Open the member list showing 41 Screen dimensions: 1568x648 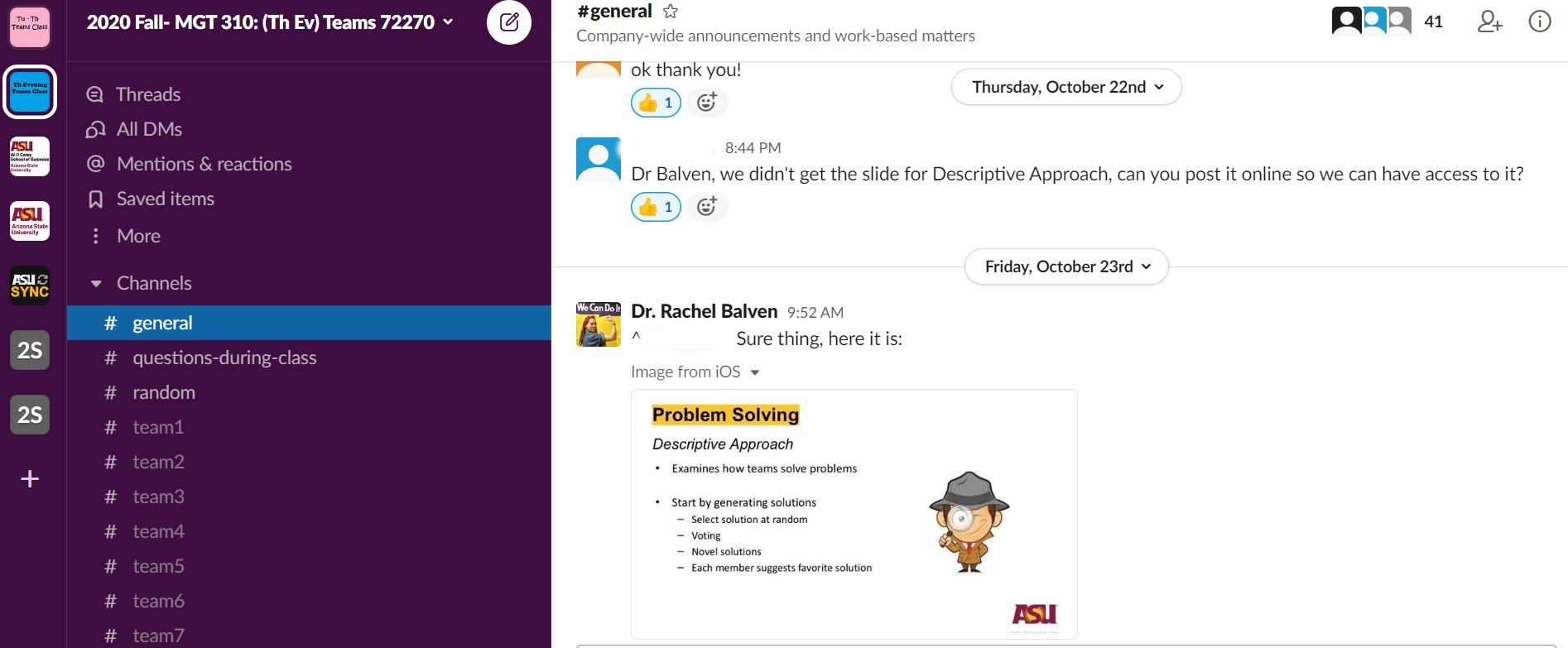[1387, 22]
